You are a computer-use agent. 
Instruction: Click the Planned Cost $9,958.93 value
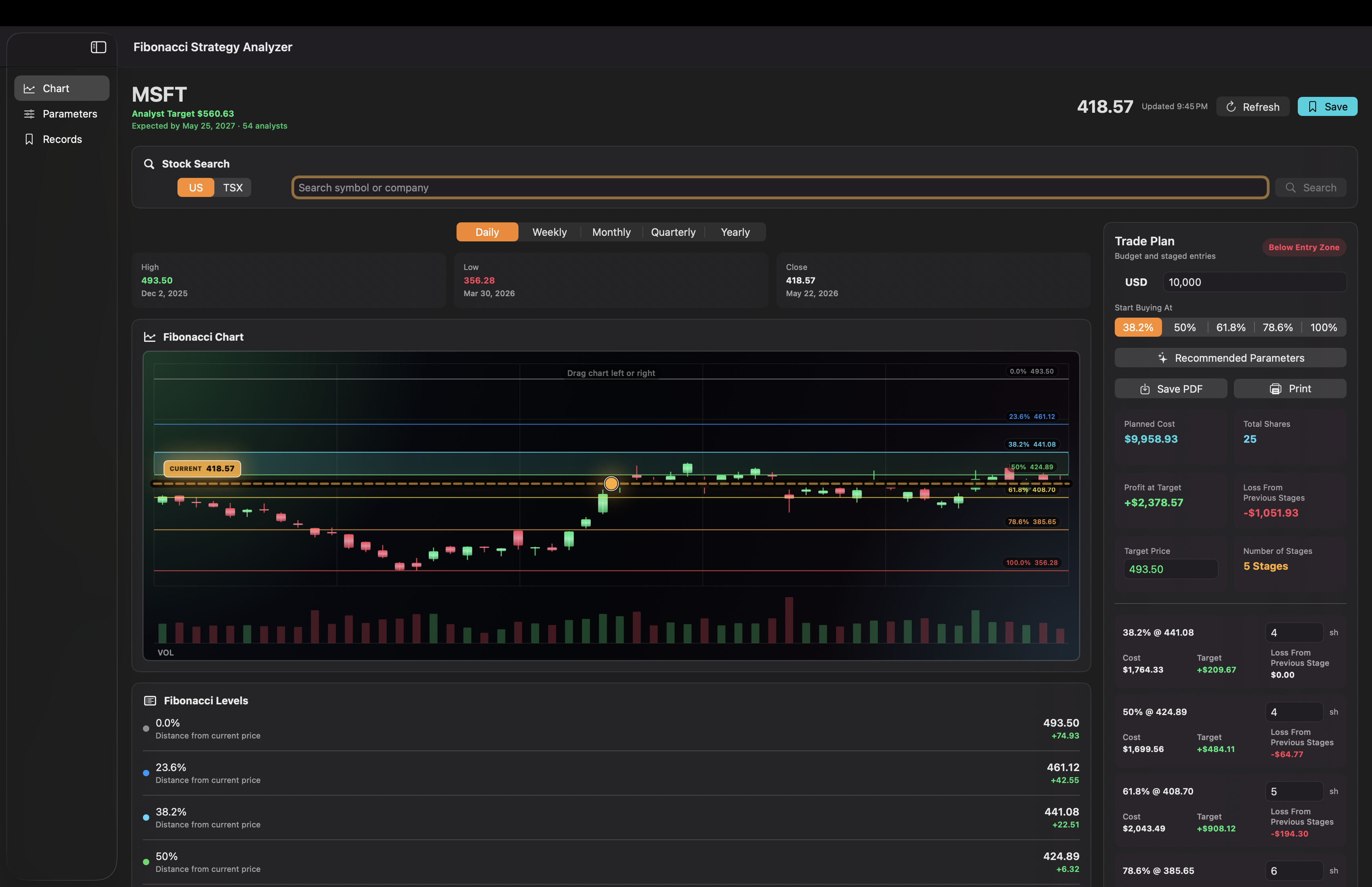[x=1151, y=440]
